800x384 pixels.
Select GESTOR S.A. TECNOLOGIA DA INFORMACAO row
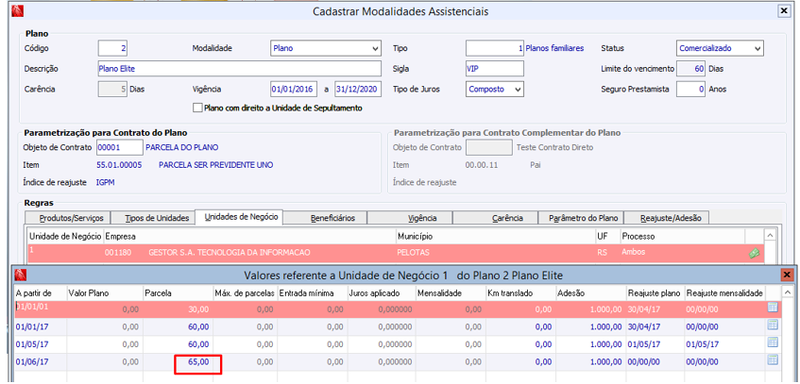(395, 253)
